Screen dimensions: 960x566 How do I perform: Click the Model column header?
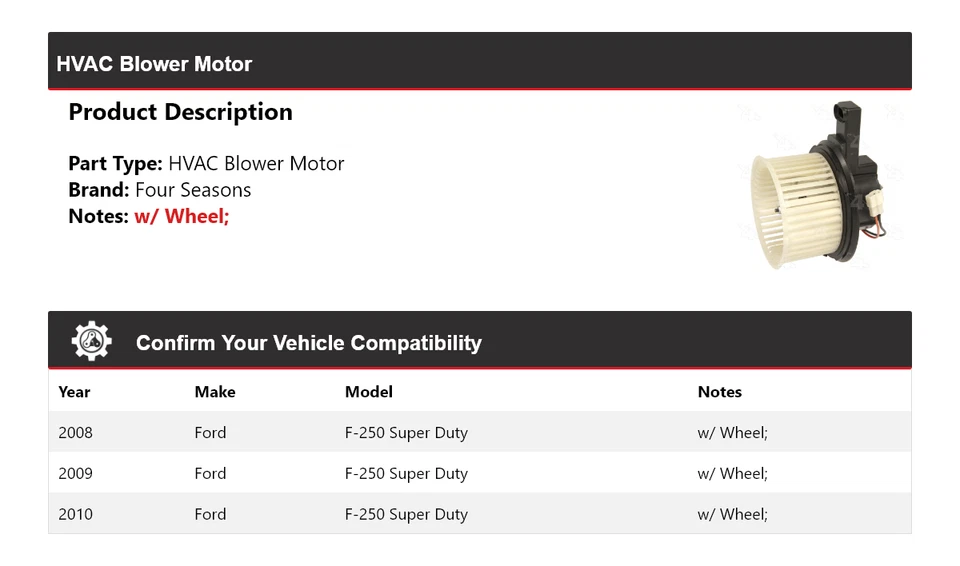369,392
